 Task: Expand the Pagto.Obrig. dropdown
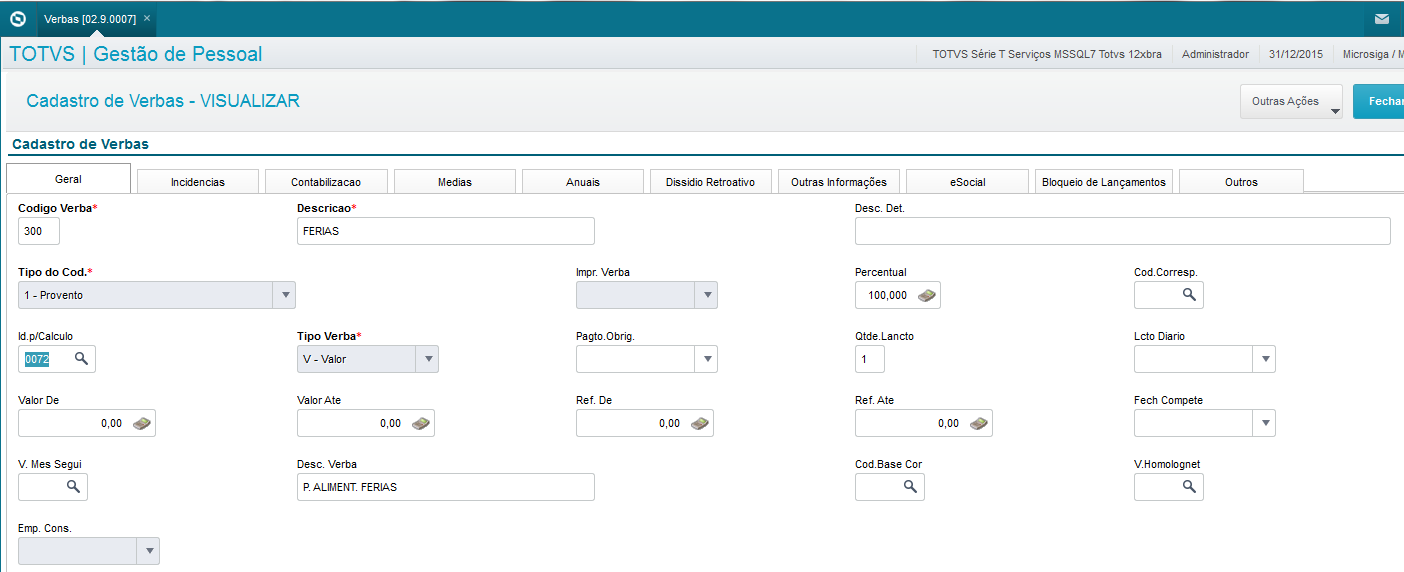707,359
